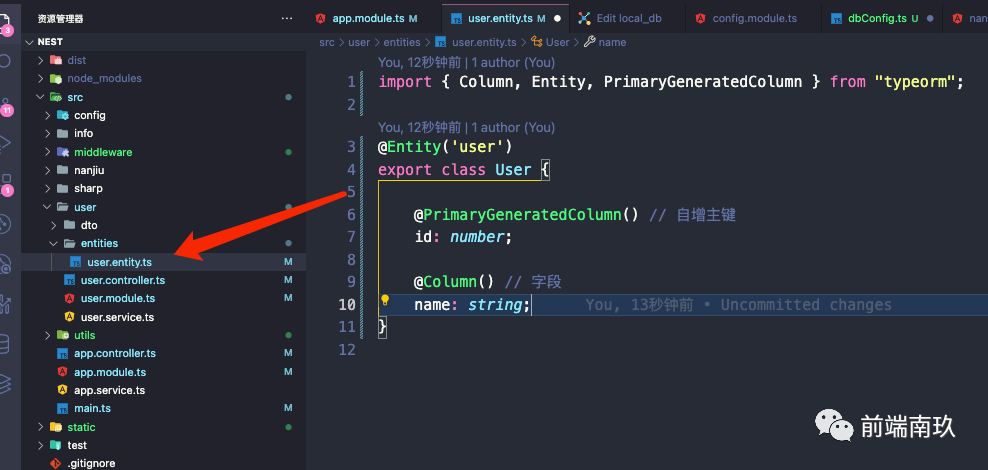Open user.module.ts in the file tree
The height and width of the screenshot is (470, 988).
[117, 298]
